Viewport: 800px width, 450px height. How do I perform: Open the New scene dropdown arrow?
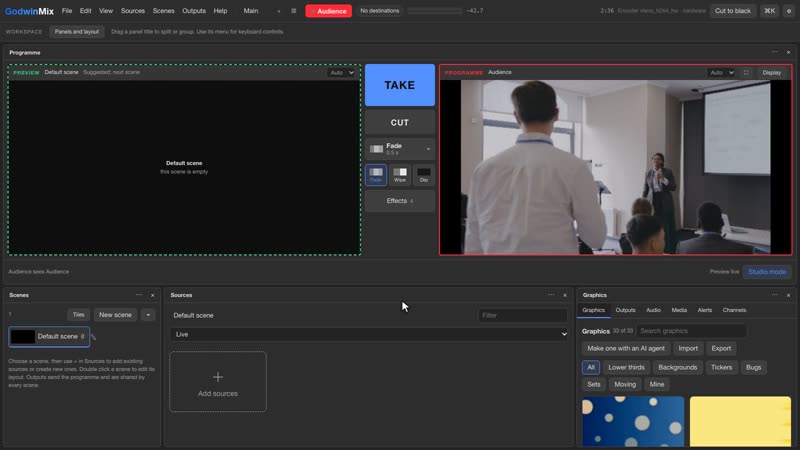(148, 315)
